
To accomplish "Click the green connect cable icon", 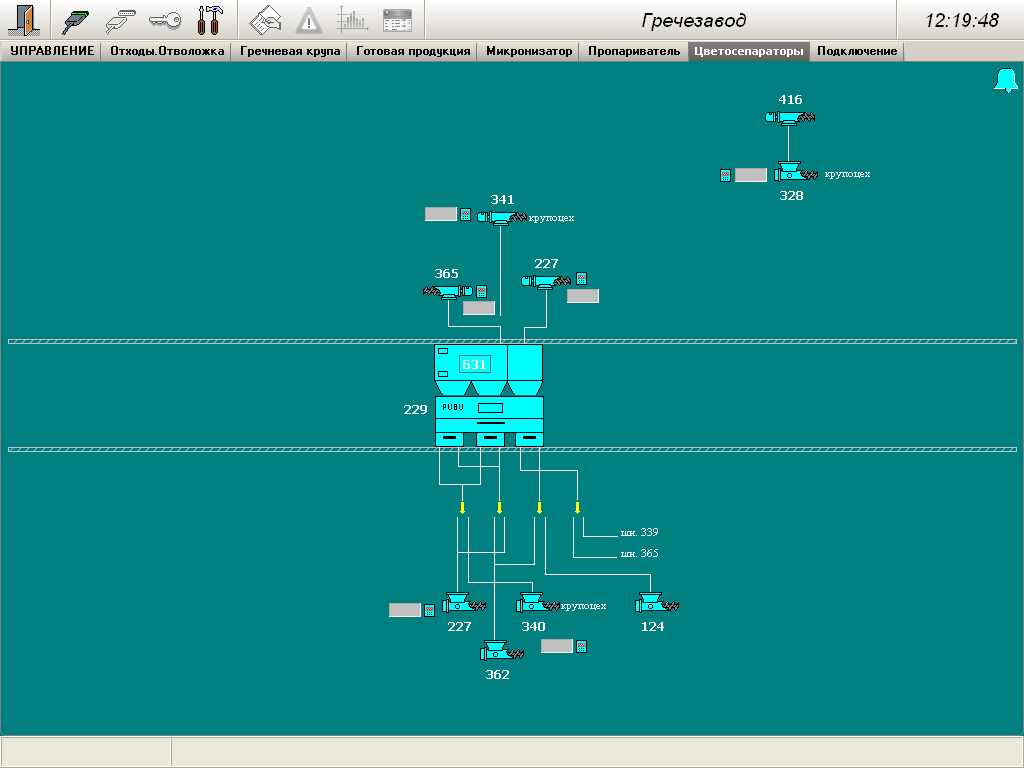I will [76, 20].
